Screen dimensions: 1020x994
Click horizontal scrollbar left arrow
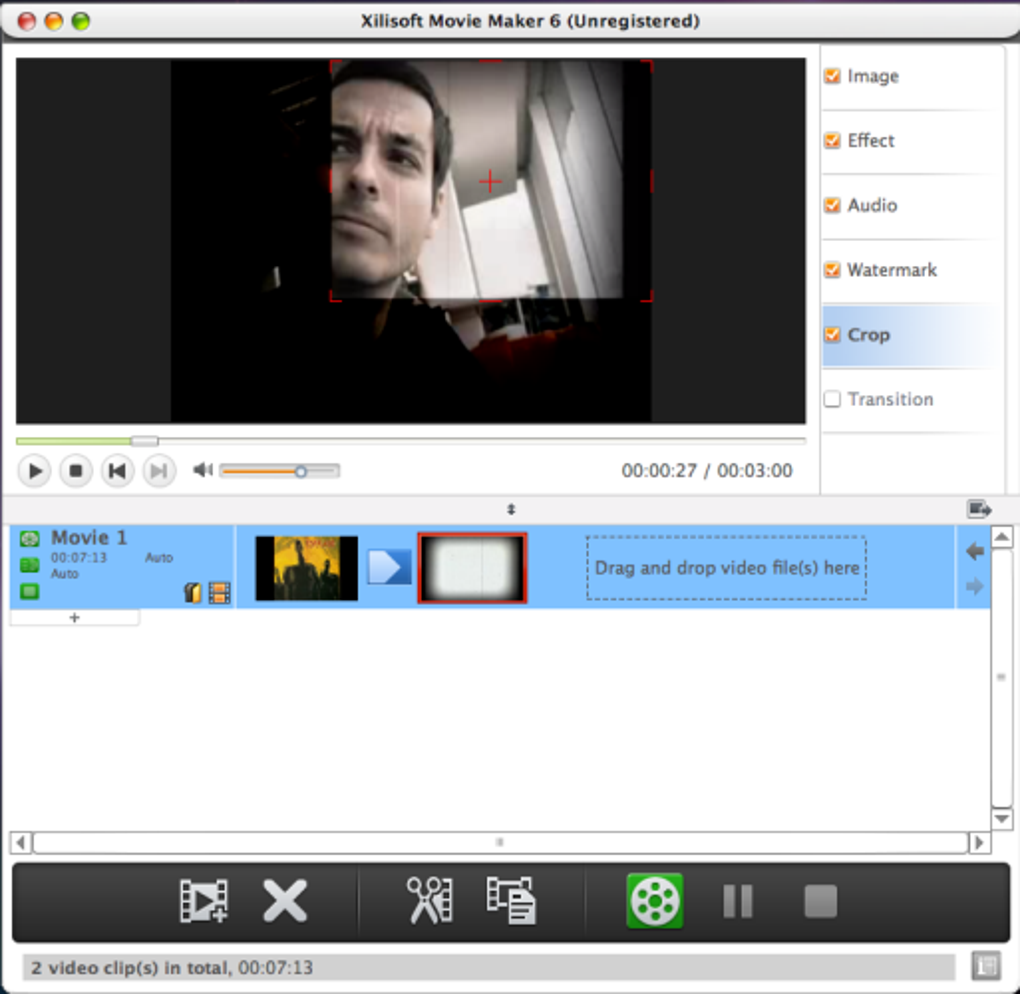(x=21, y=843)
